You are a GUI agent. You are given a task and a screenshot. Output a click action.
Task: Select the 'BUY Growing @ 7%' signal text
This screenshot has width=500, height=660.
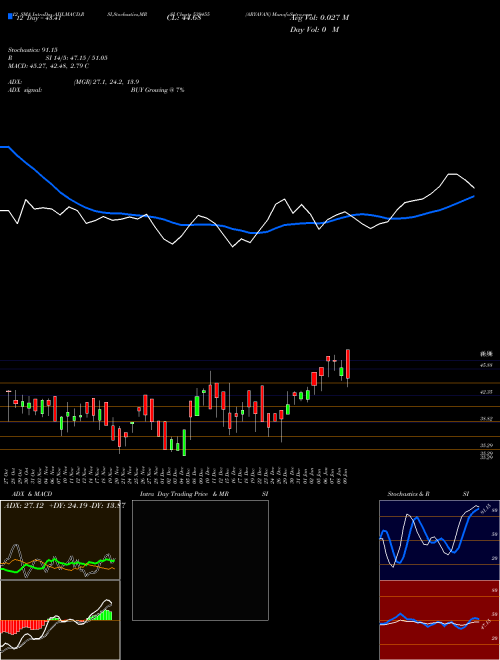click(x=157, y=90)
